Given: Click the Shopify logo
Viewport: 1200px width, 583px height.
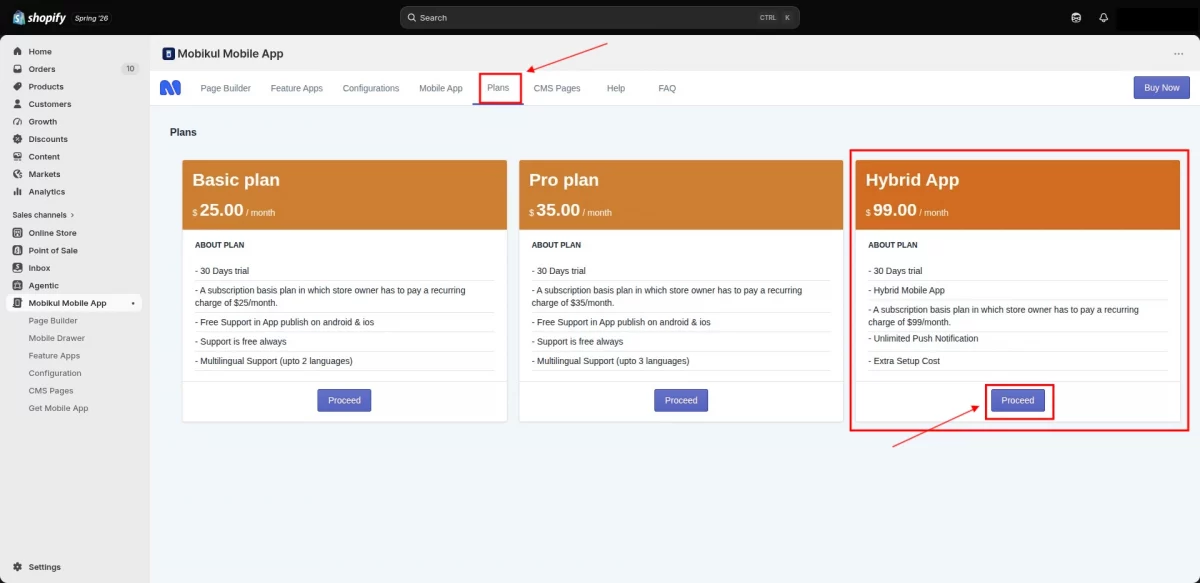Looking at the screenshot, I should pos(39,17).
